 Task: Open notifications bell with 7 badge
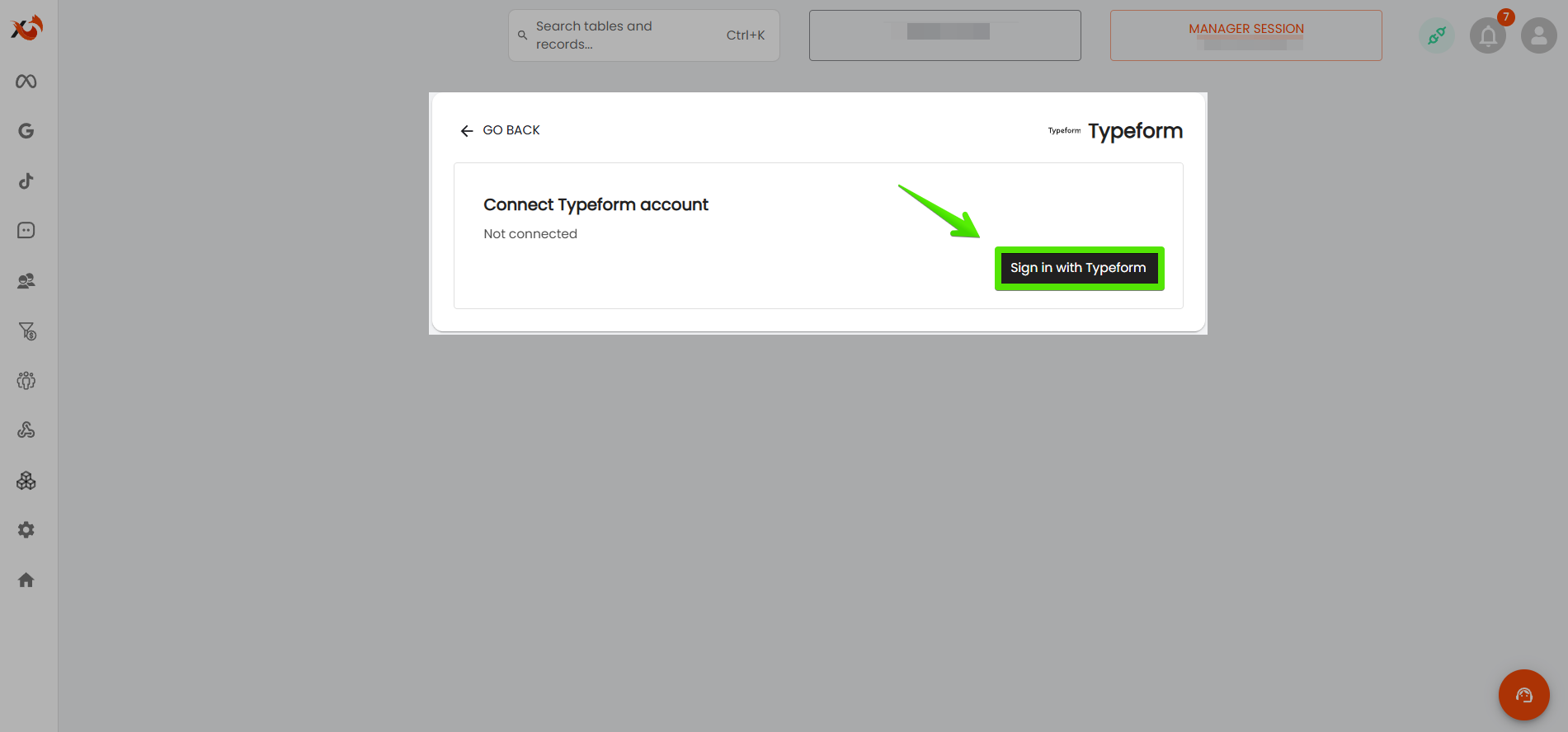(x=1488, y=36)
